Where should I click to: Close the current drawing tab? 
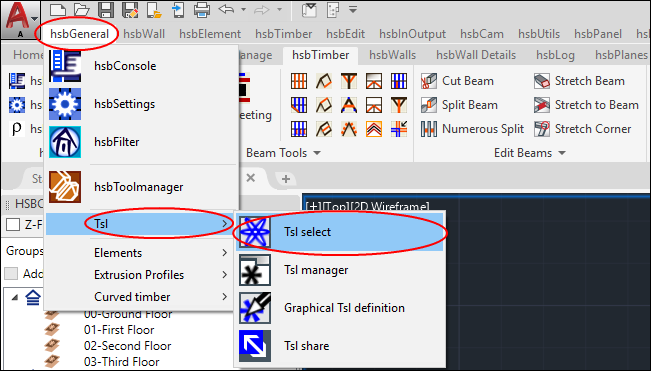point(251,178)
